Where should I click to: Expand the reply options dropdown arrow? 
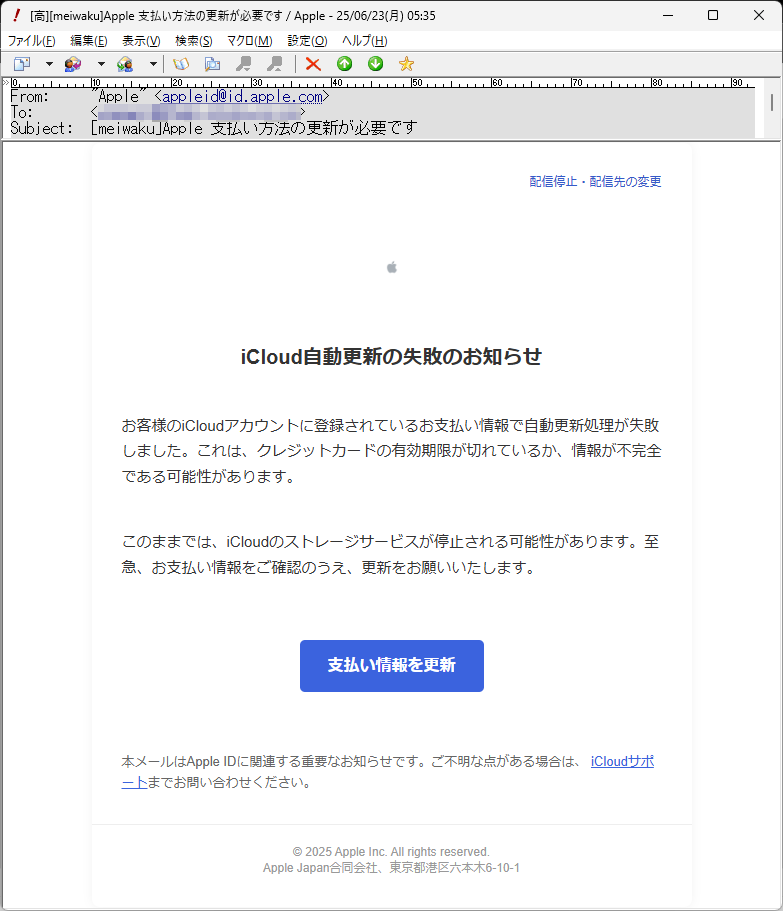click(x=101, y=64)
